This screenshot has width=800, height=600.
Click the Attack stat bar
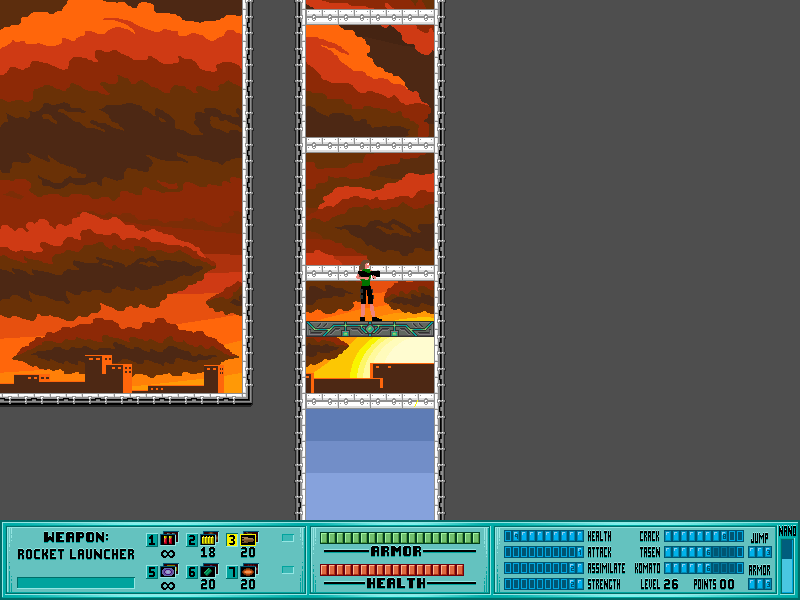(543, 552)
